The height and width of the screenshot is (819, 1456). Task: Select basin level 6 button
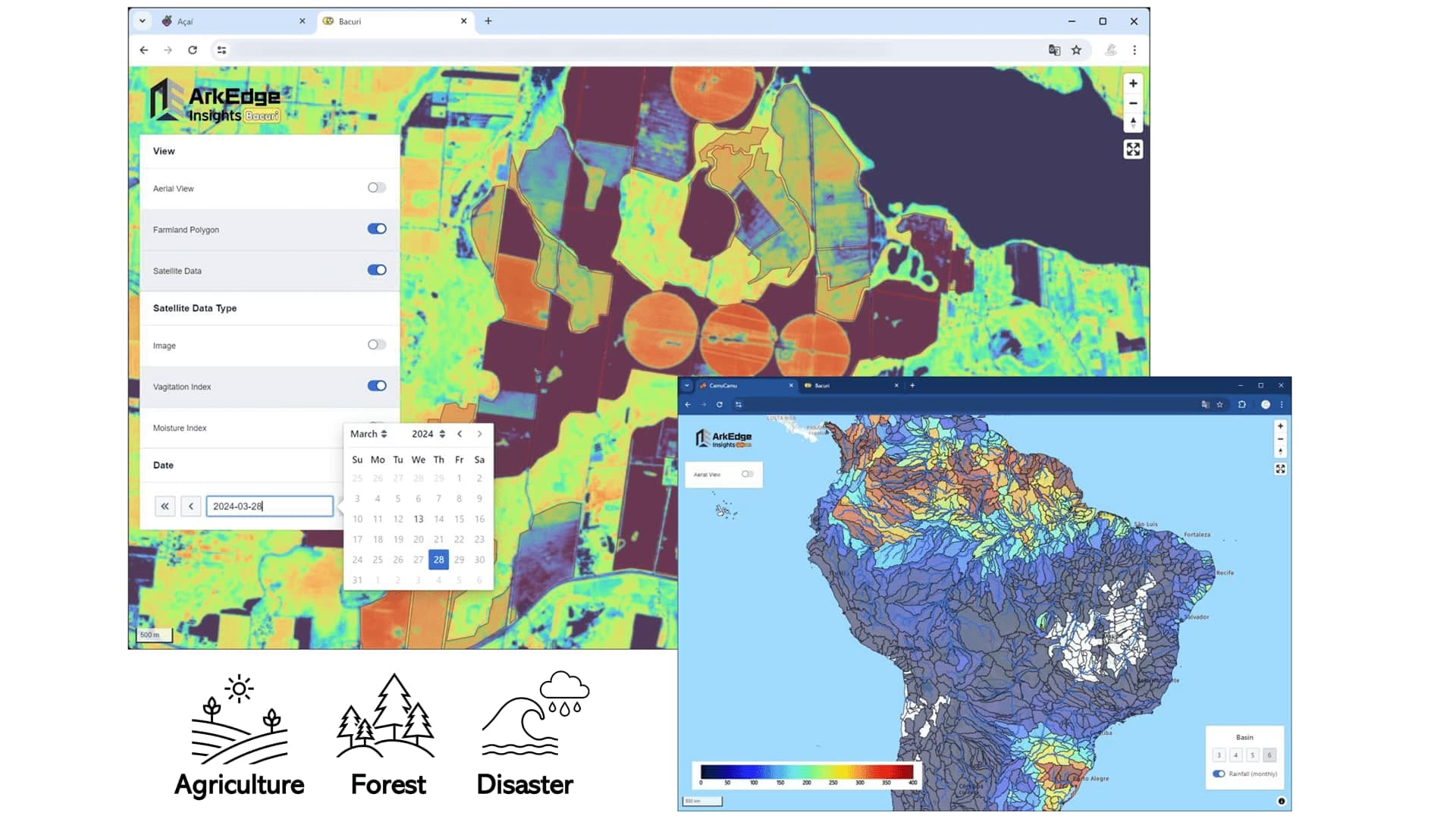[x=1269, y=755]
